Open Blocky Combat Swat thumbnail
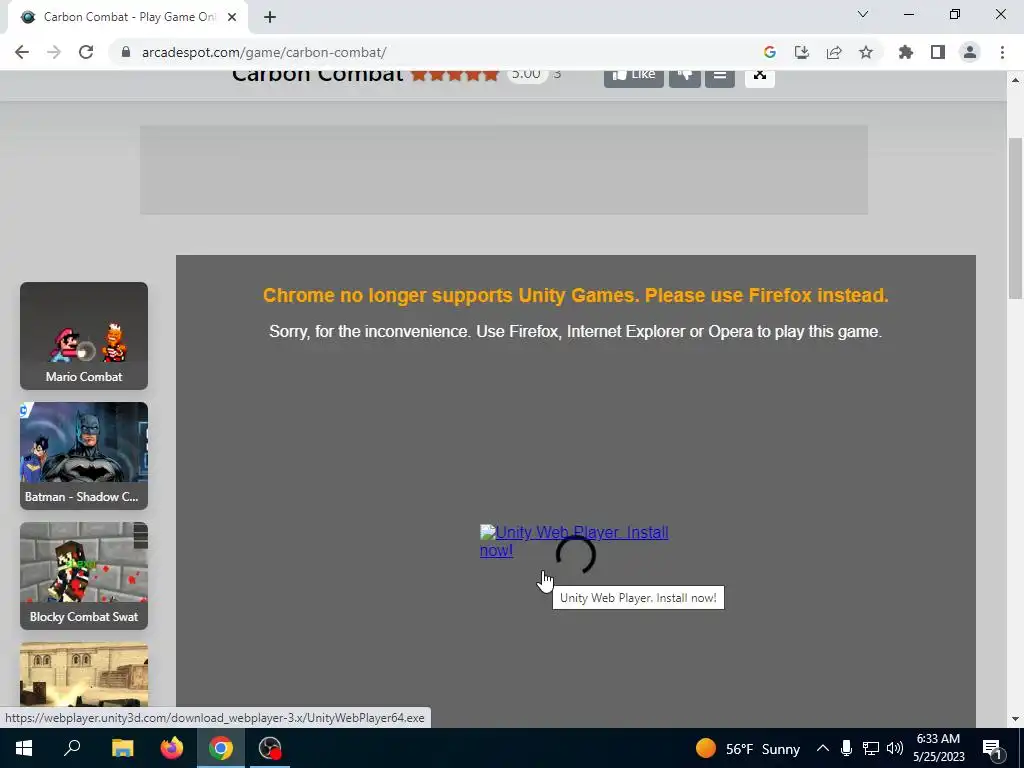This screenshot has height=768, width=1024. pos(84,576)
